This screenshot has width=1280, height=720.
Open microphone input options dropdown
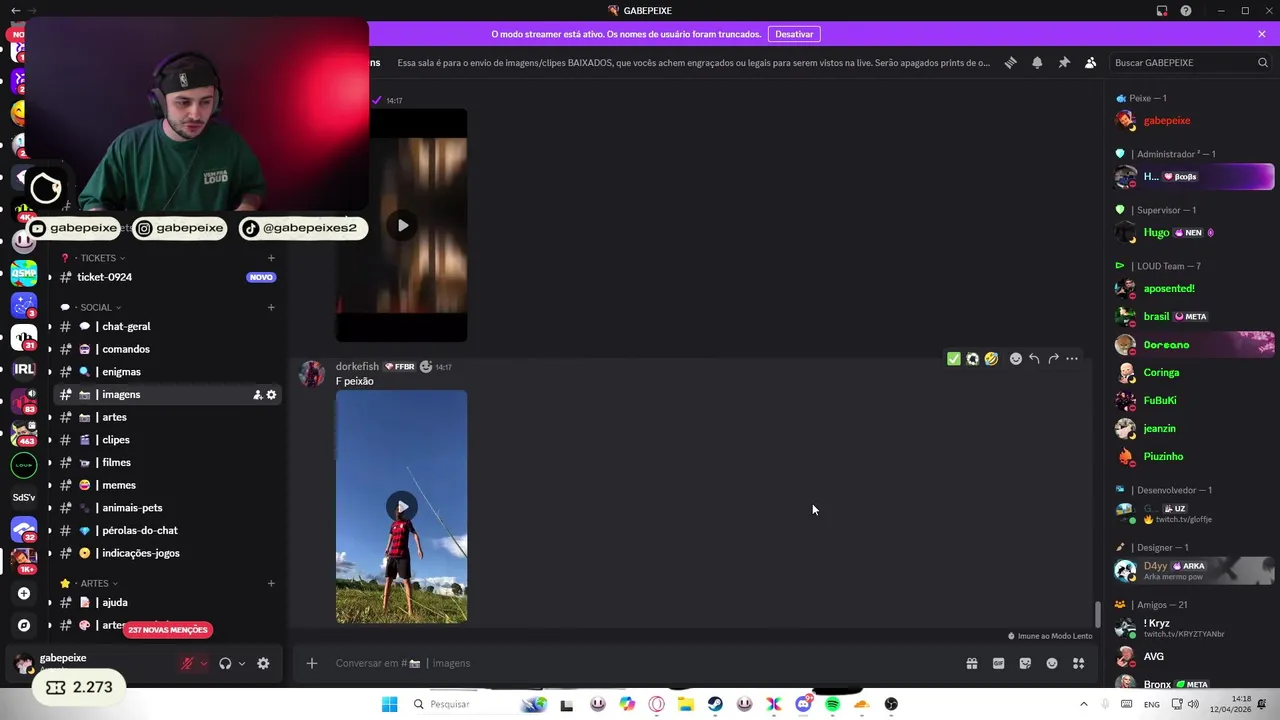(204, 663)
